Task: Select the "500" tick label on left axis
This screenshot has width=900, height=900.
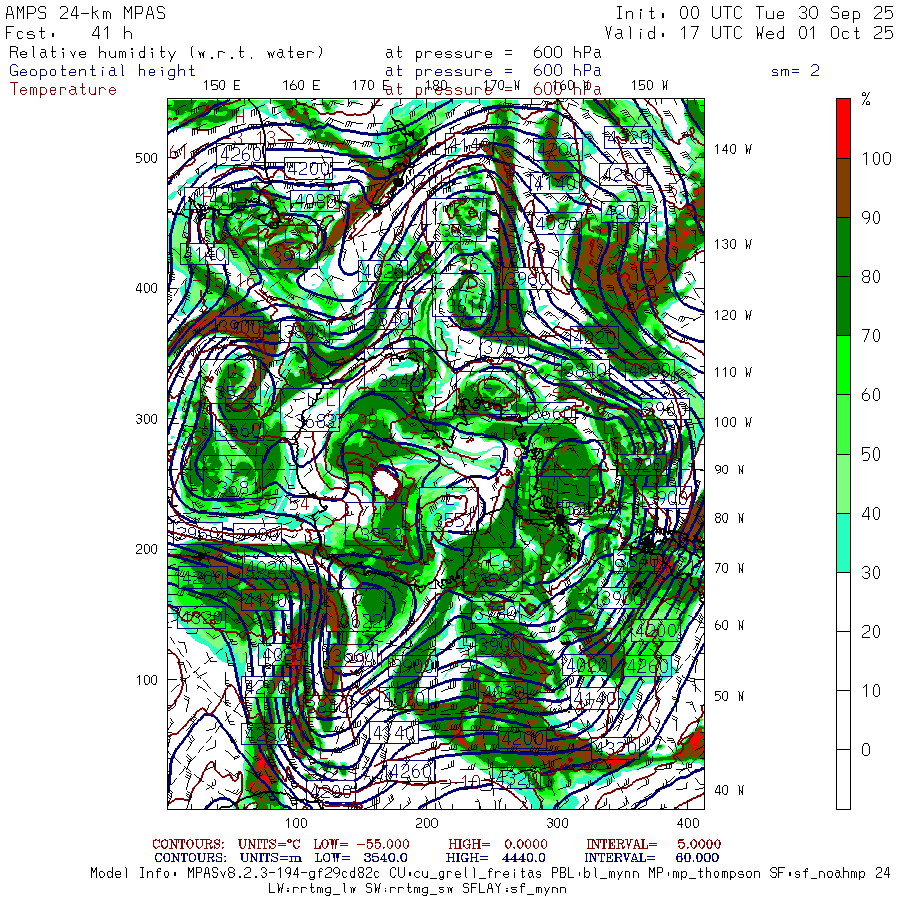Action: (147, 158)
